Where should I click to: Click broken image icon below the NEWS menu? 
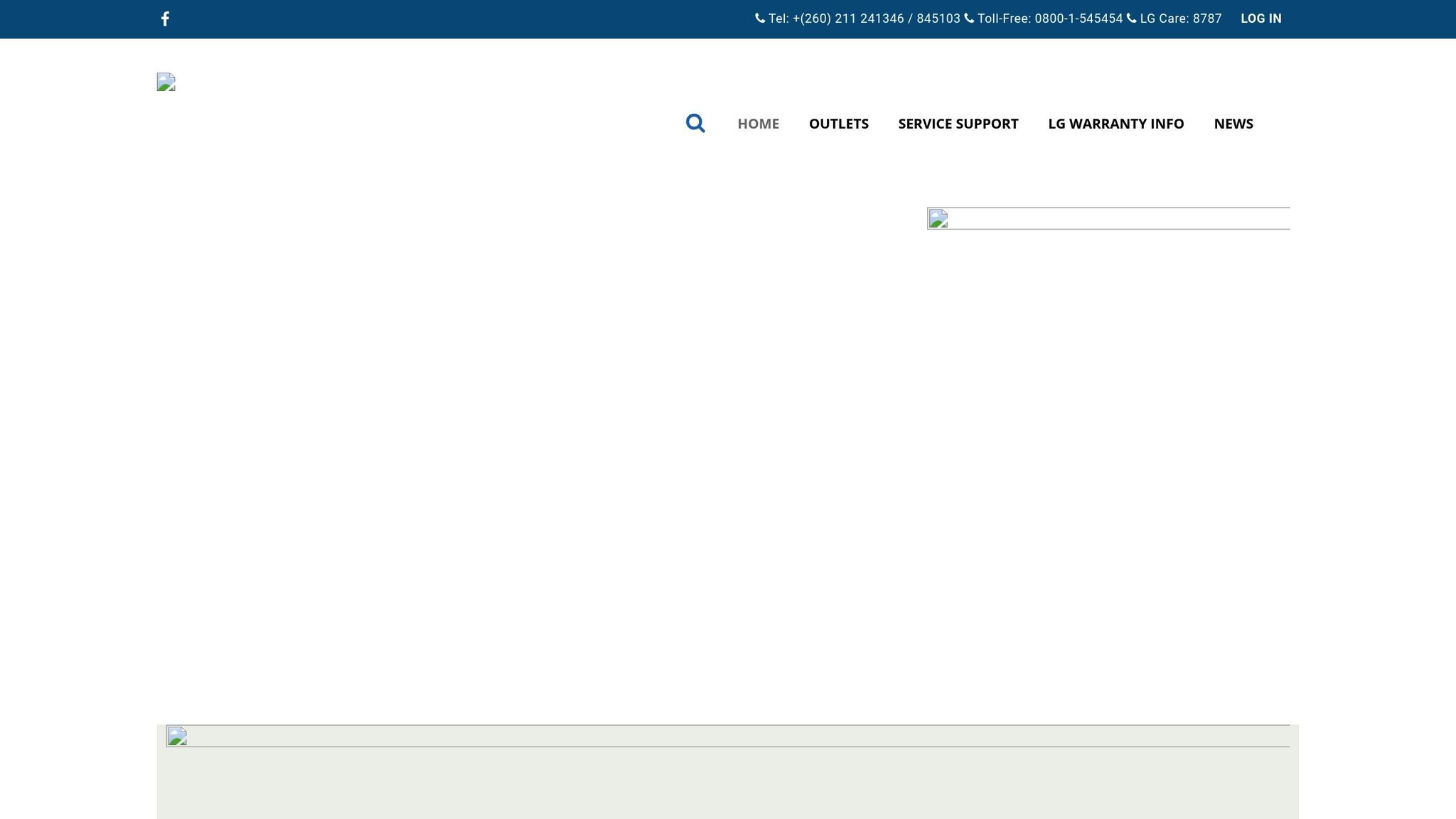pyautogui.click(x=938, y=218)
